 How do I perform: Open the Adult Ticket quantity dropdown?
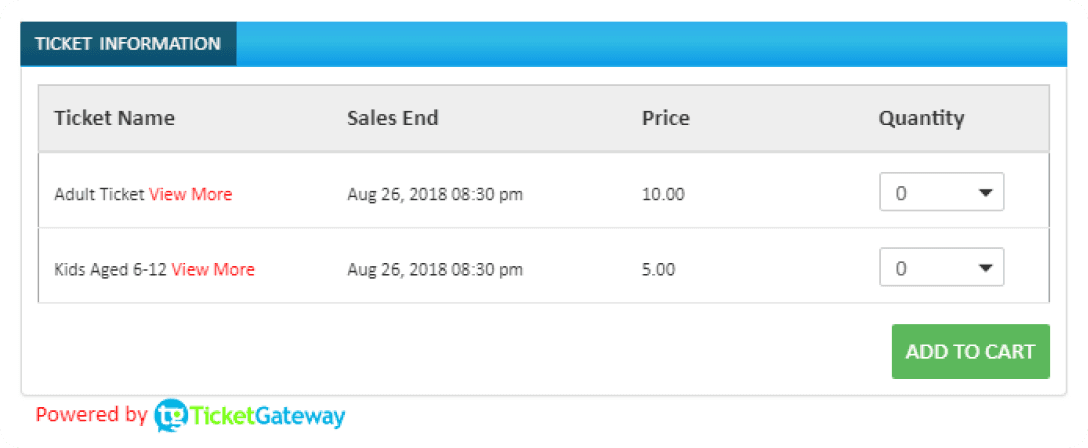click(942, 191)
